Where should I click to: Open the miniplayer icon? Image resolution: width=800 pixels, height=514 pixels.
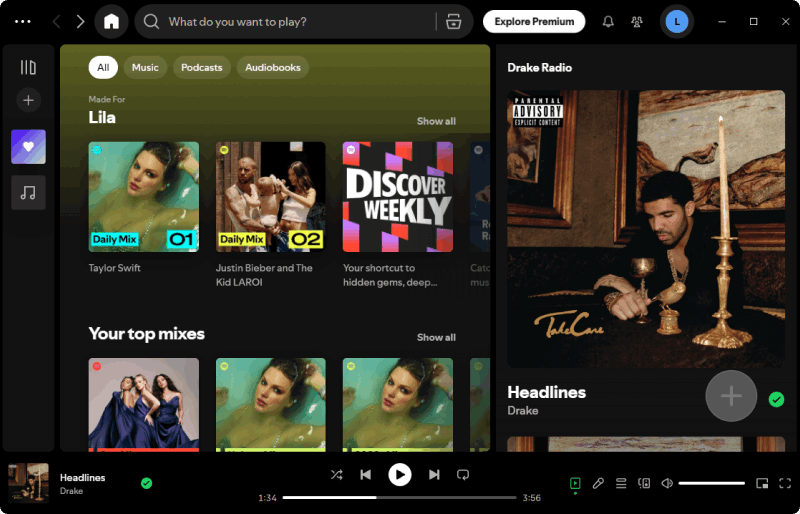pyautogui.click(x=762, y=483)
